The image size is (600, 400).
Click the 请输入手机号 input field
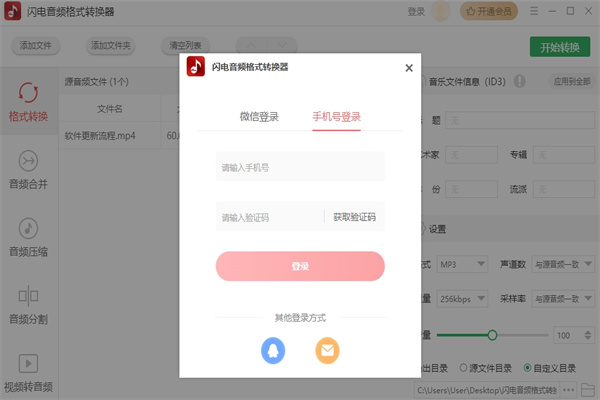[x=300, y=167]
